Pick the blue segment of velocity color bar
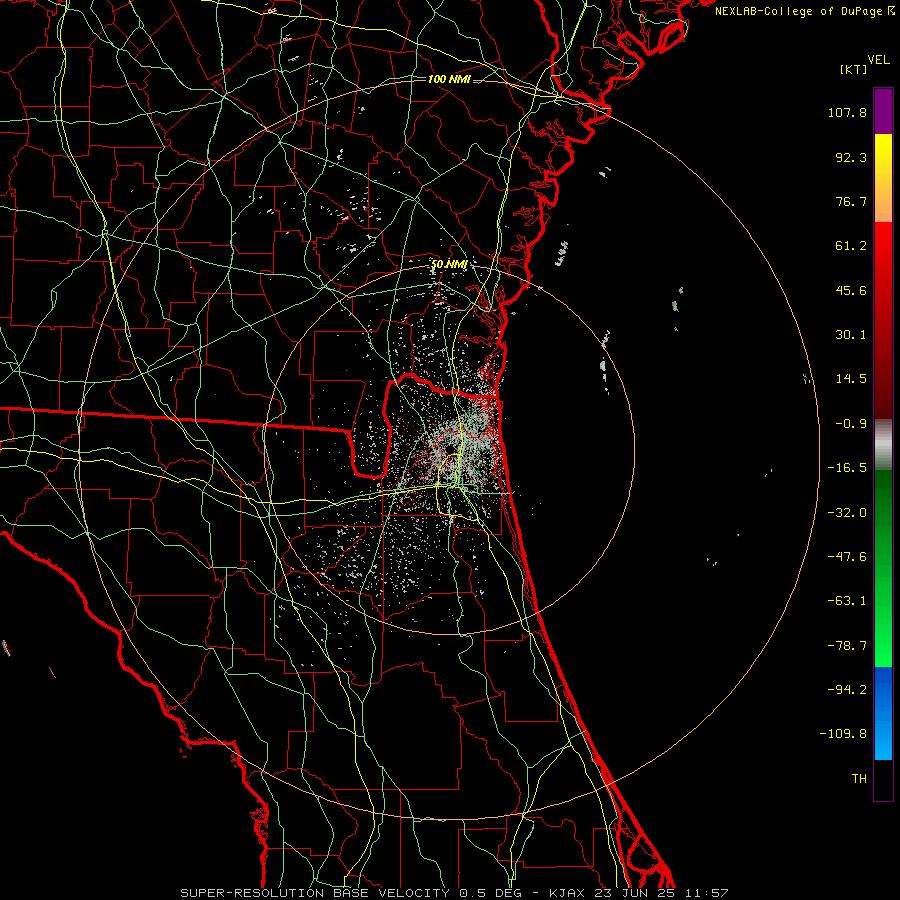This screenshot has height=900, width=900. click(883, 713)
